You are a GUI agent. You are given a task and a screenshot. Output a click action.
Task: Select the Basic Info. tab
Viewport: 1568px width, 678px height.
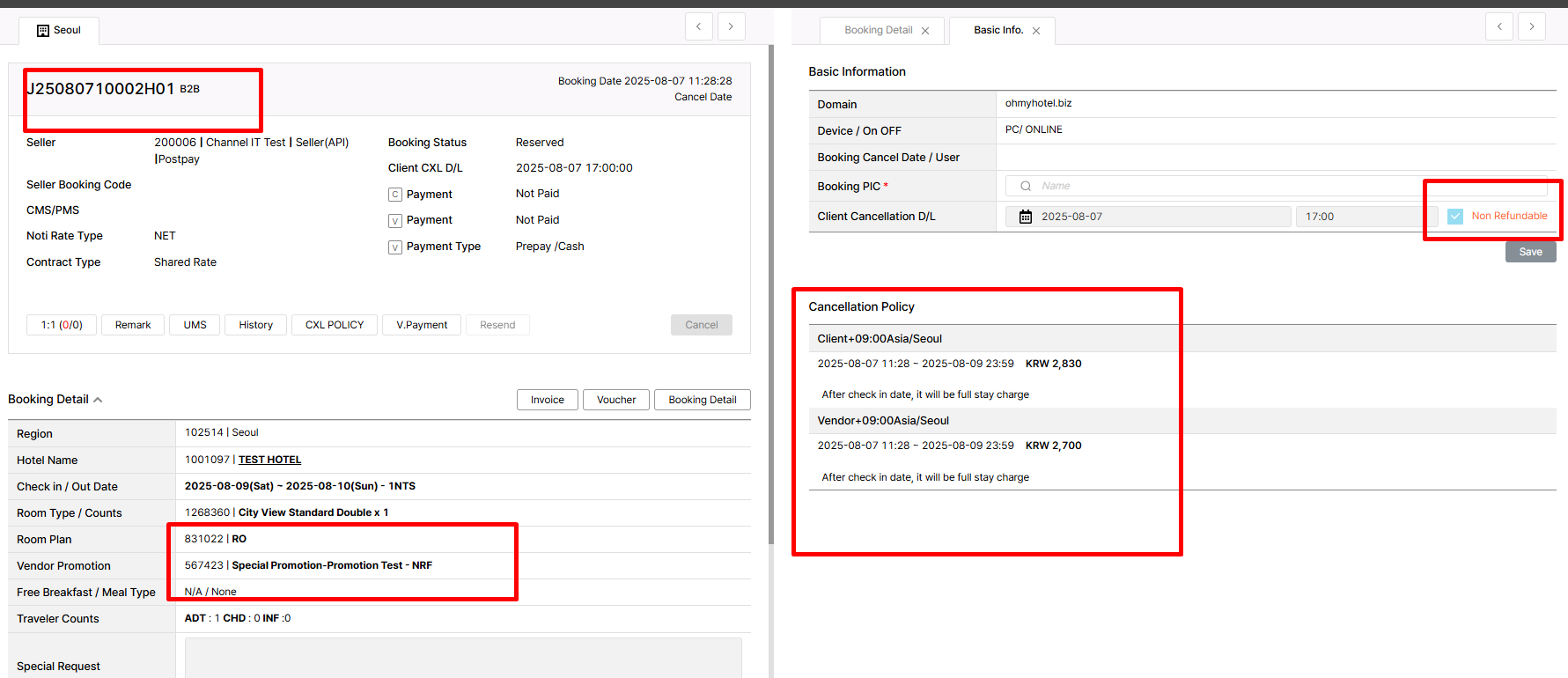[1002, 31]
